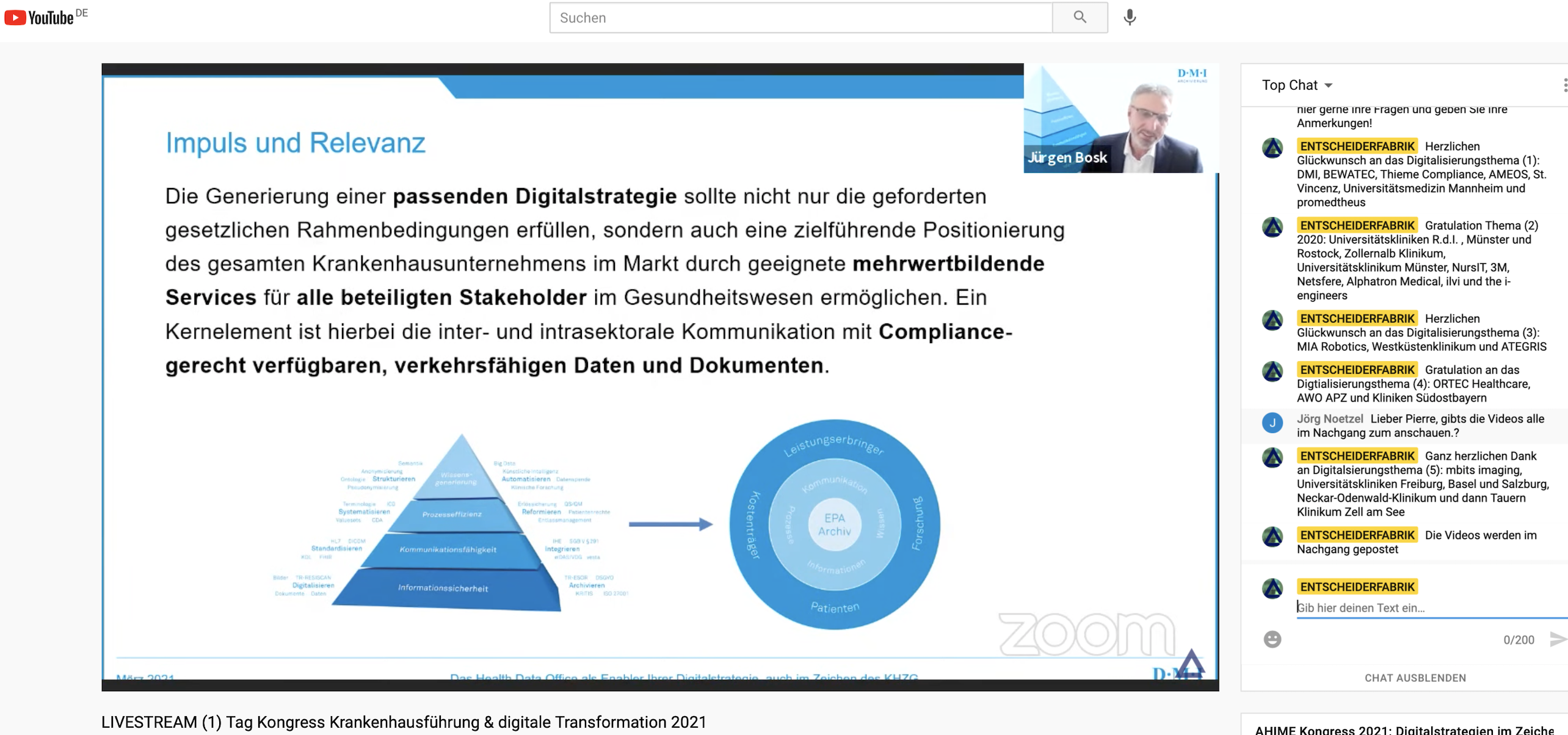Click ENTSCHEIDERFABRIK badge on Thema (2) message
The image size is (1568, 735).
point(1357,225)
